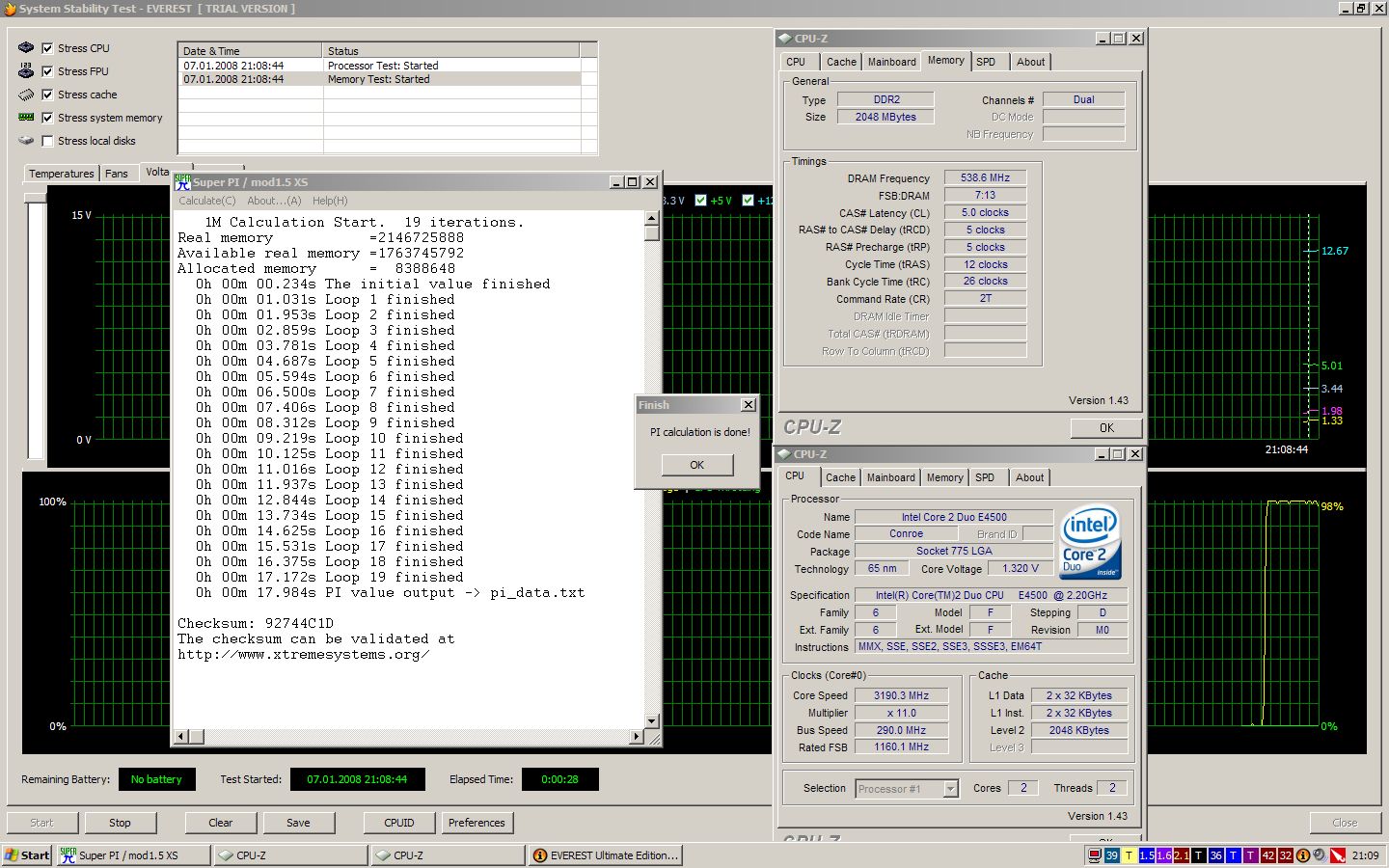Click the cache chip icon beside Stress cache
Viewport: 1389px width, 868px height.
pos(26,95)
